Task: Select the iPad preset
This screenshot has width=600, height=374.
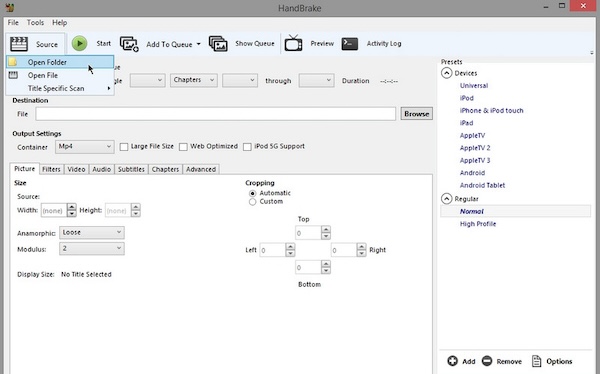Action: pos(466,123)
